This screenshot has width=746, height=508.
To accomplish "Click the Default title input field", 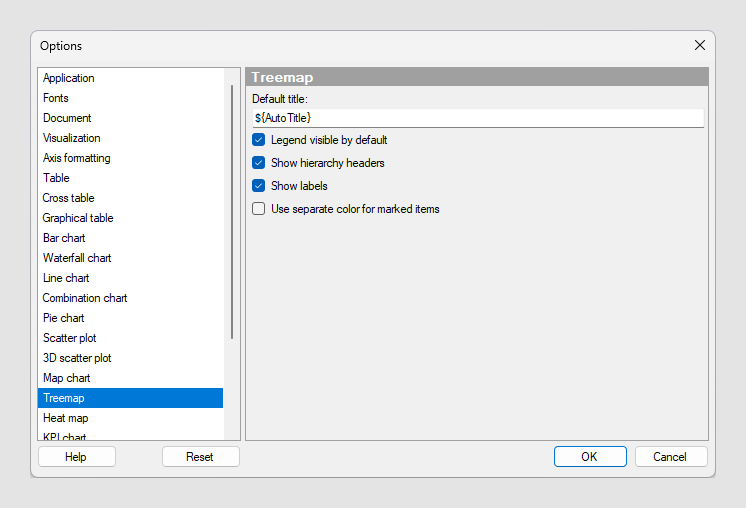I will [x=477, y=118].
